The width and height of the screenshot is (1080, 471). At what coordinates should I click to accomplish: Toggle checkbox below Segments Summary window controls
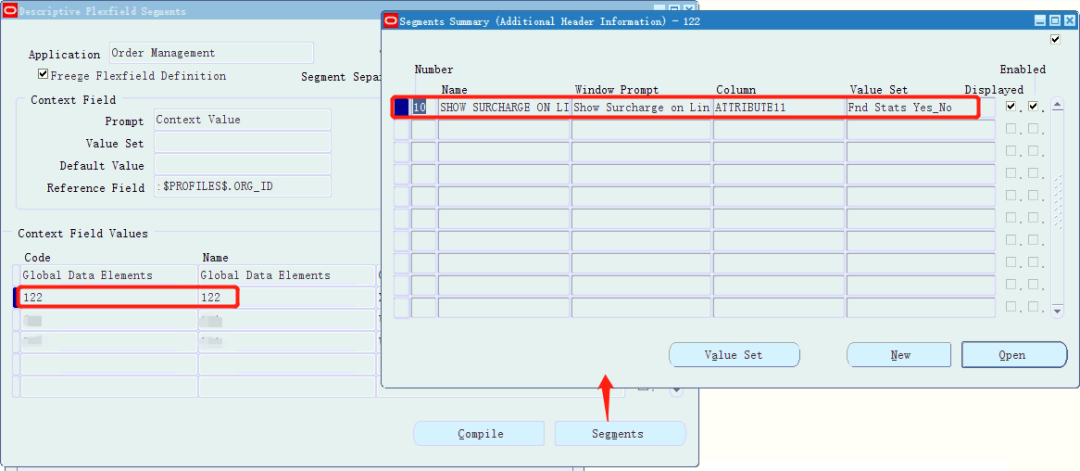1055,40
